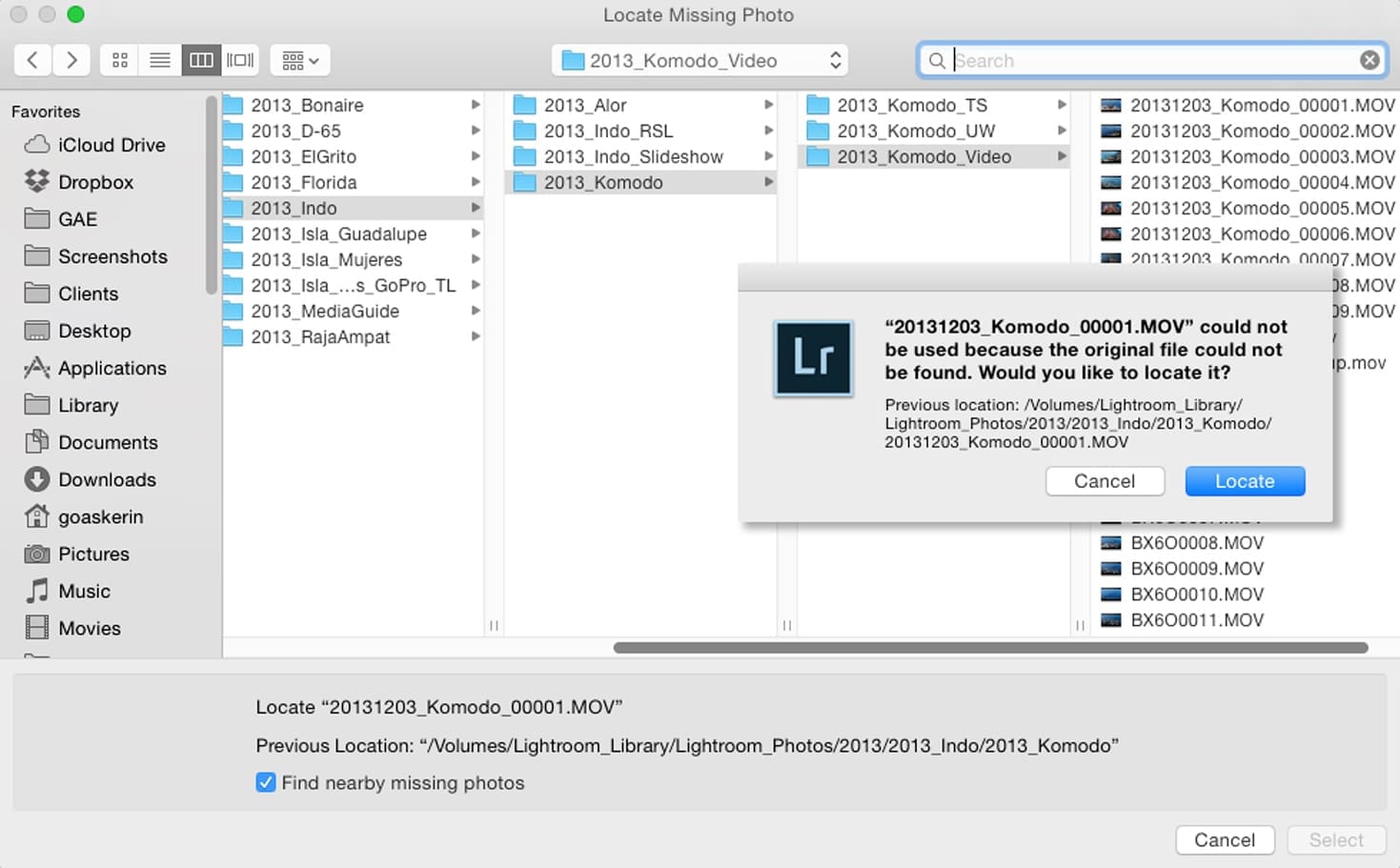Toggle Find nearby missing photos checkbox

(266, 782)
